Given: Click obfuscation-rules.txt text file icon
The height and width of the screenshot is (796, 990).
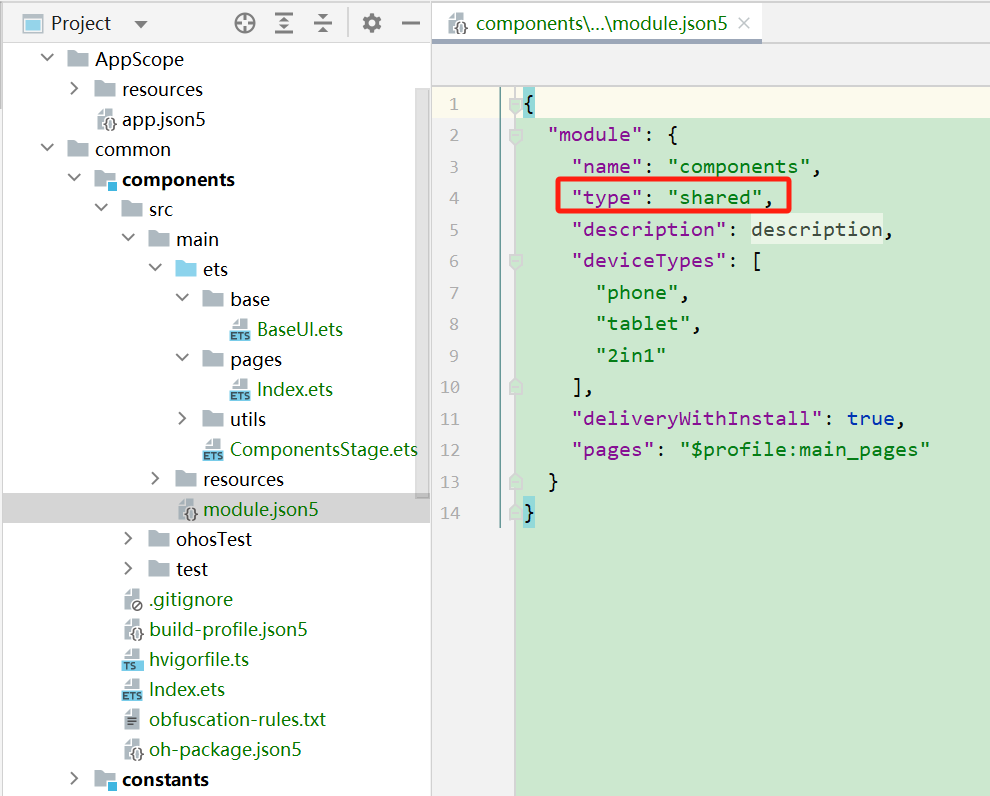Looking at the screenshot, I should 131,720.
